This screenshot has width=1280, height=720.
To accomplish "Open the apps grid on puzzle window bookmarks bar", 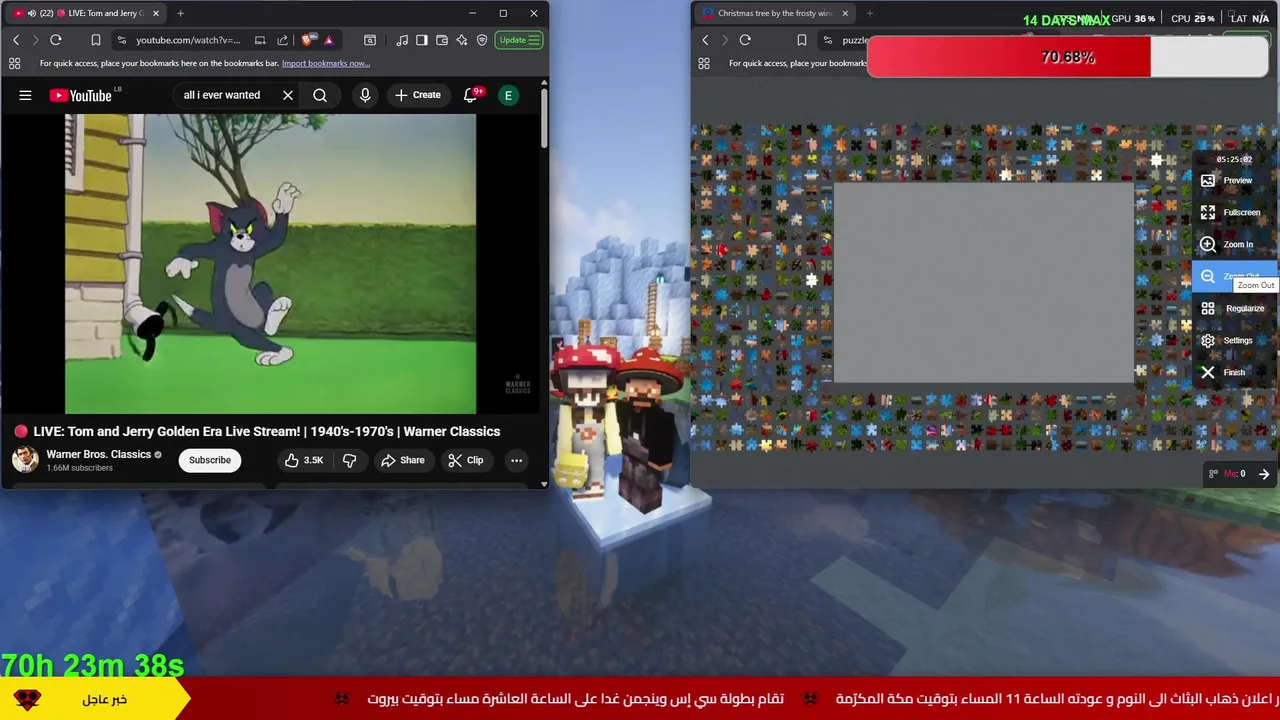I will (x=703, y=63).
